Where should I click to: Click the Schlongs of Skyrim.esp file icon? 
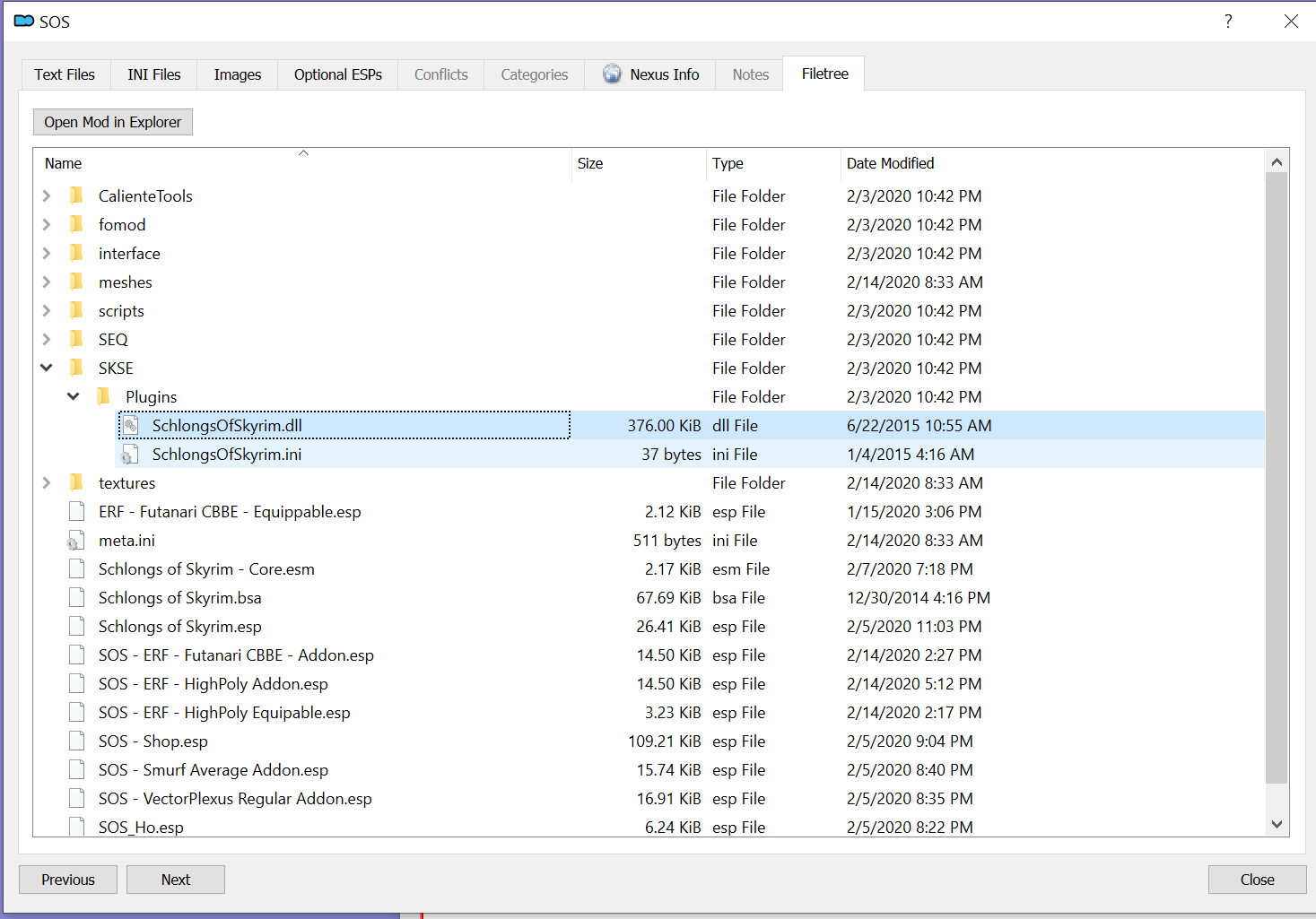pos(76,626)
